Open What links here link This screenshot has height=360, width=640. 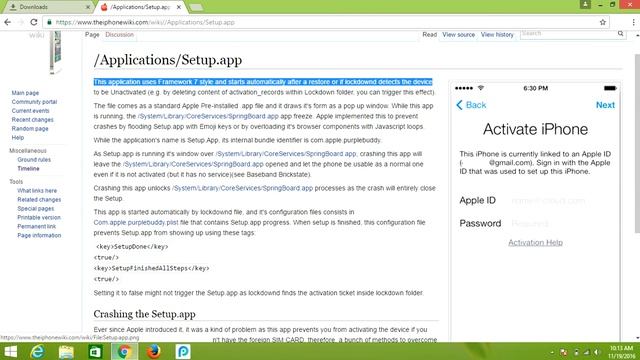(37, 191)
